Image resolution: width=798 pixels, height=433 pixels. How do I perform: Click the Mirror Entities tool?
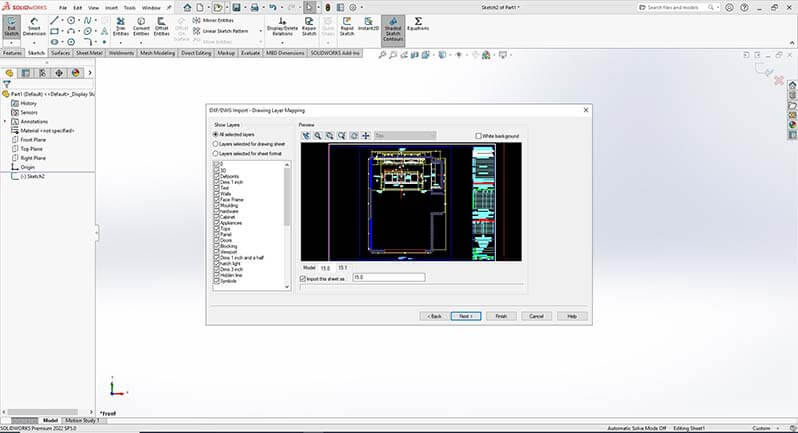213,20
